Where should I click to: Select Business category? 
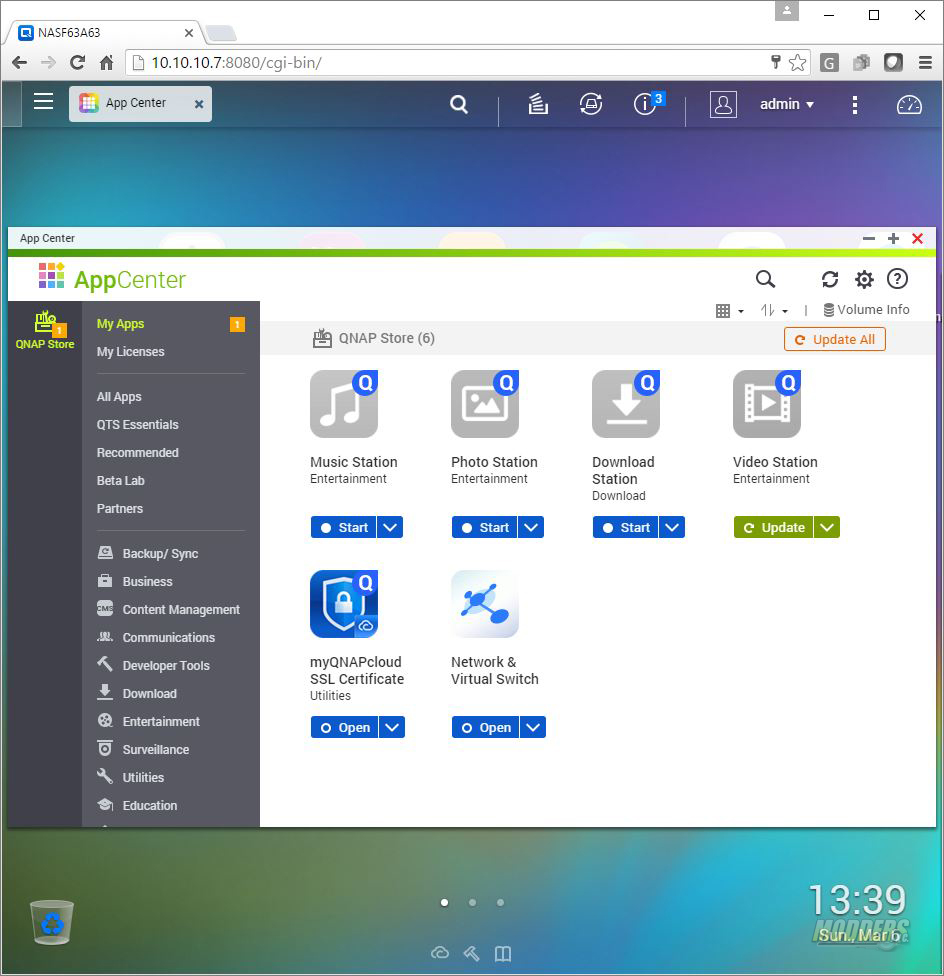tap(135, 581)
